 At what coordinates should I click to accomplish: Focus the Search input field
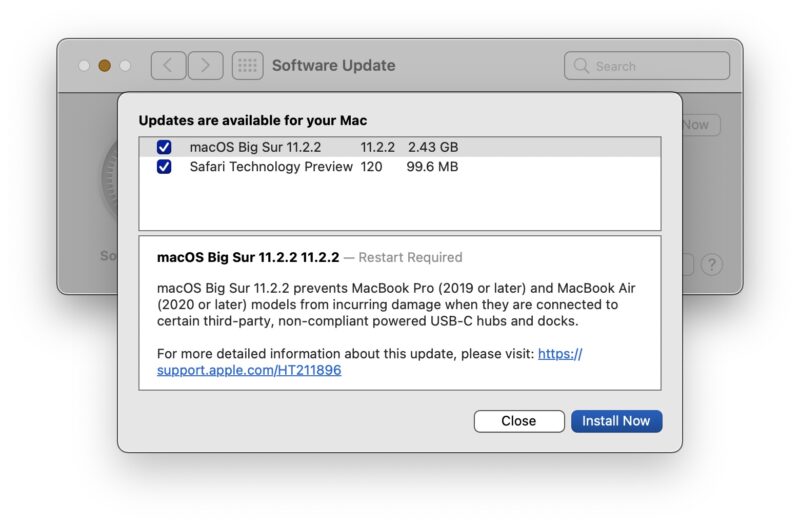pyautogui.click(x=655, y=66)
